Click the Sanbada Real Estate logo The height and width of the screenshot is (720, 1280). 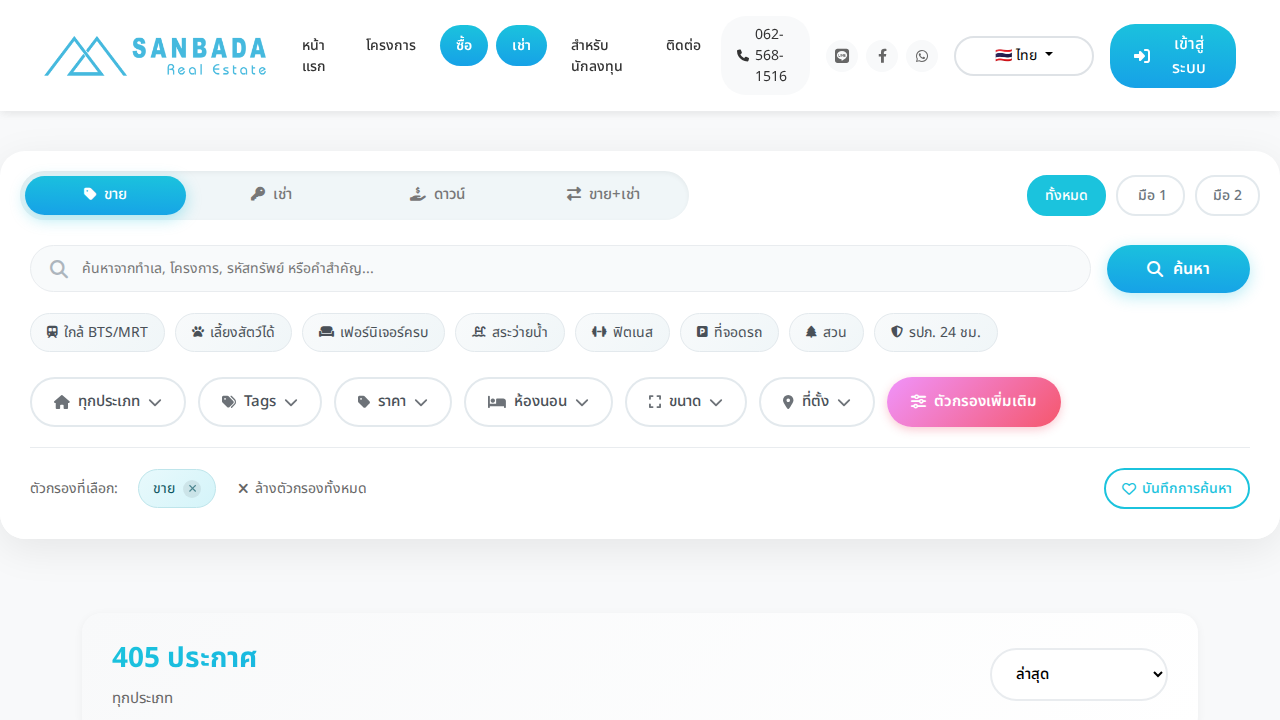156,56
